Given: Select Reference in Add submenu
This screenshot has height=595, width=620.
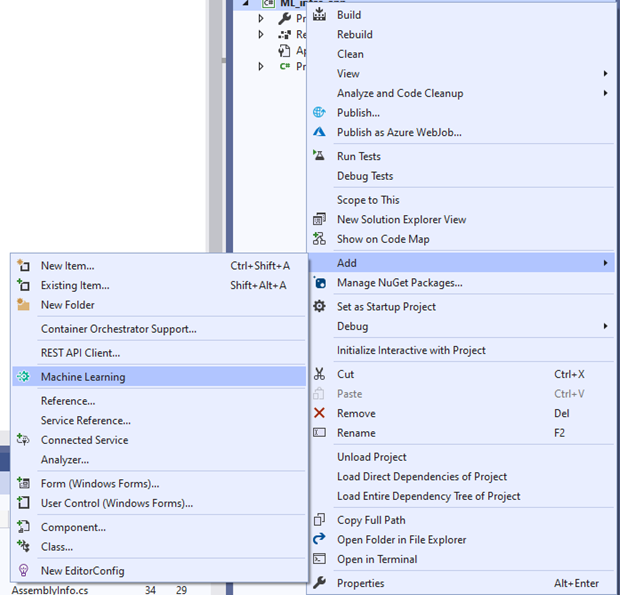Looking at the screenshot, I should [159, 401].
